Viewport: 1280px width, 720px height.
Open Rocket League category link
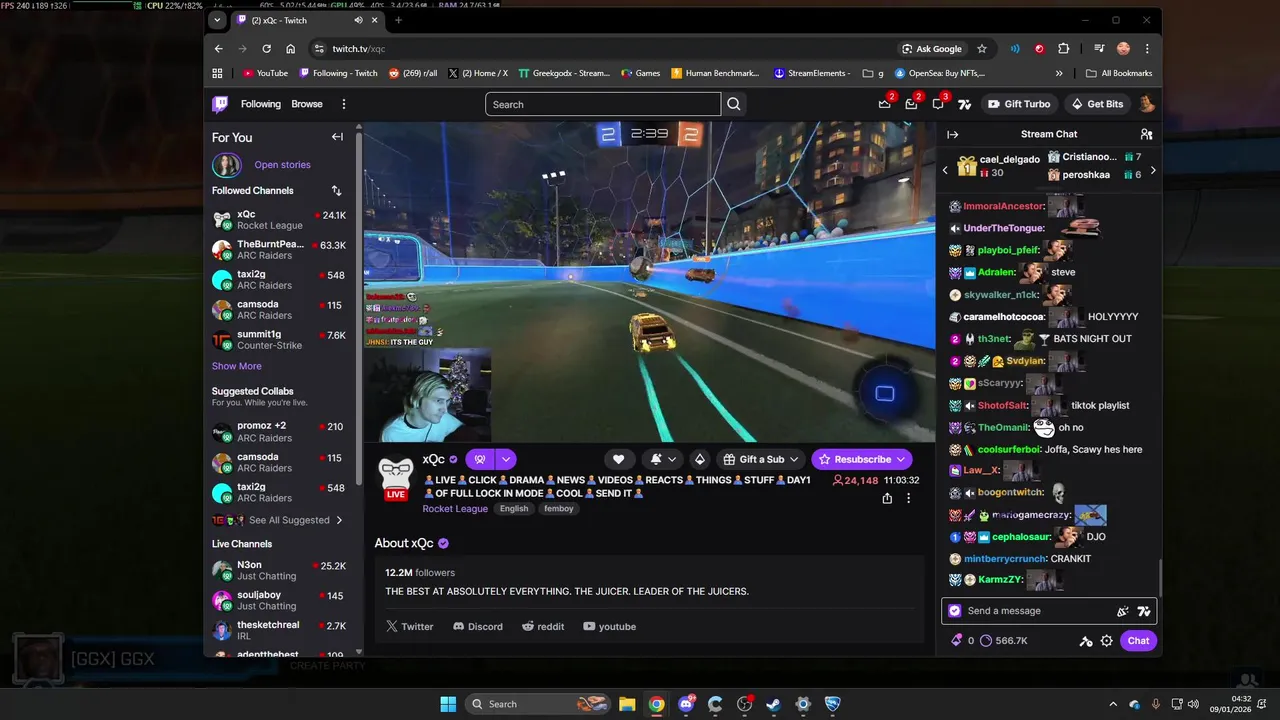pos(455,509)
